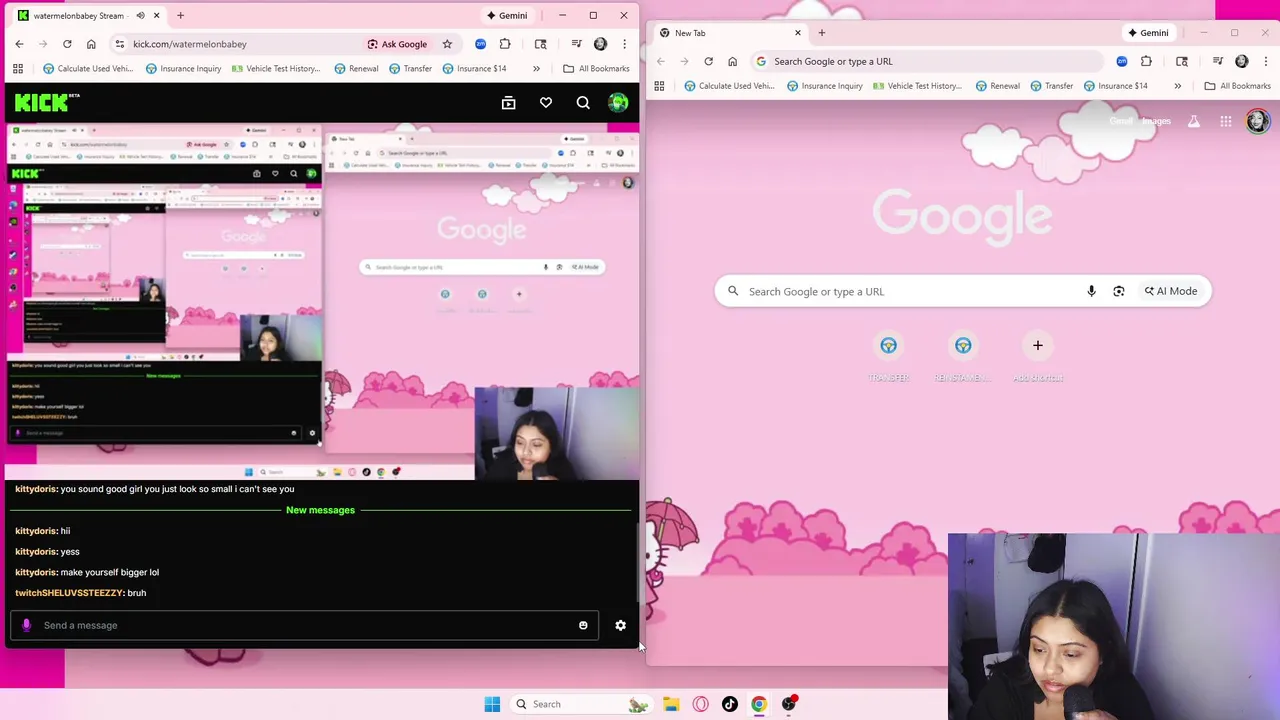Go back in the Kick window
The image size is (1280, 720).
click(19, 44)
